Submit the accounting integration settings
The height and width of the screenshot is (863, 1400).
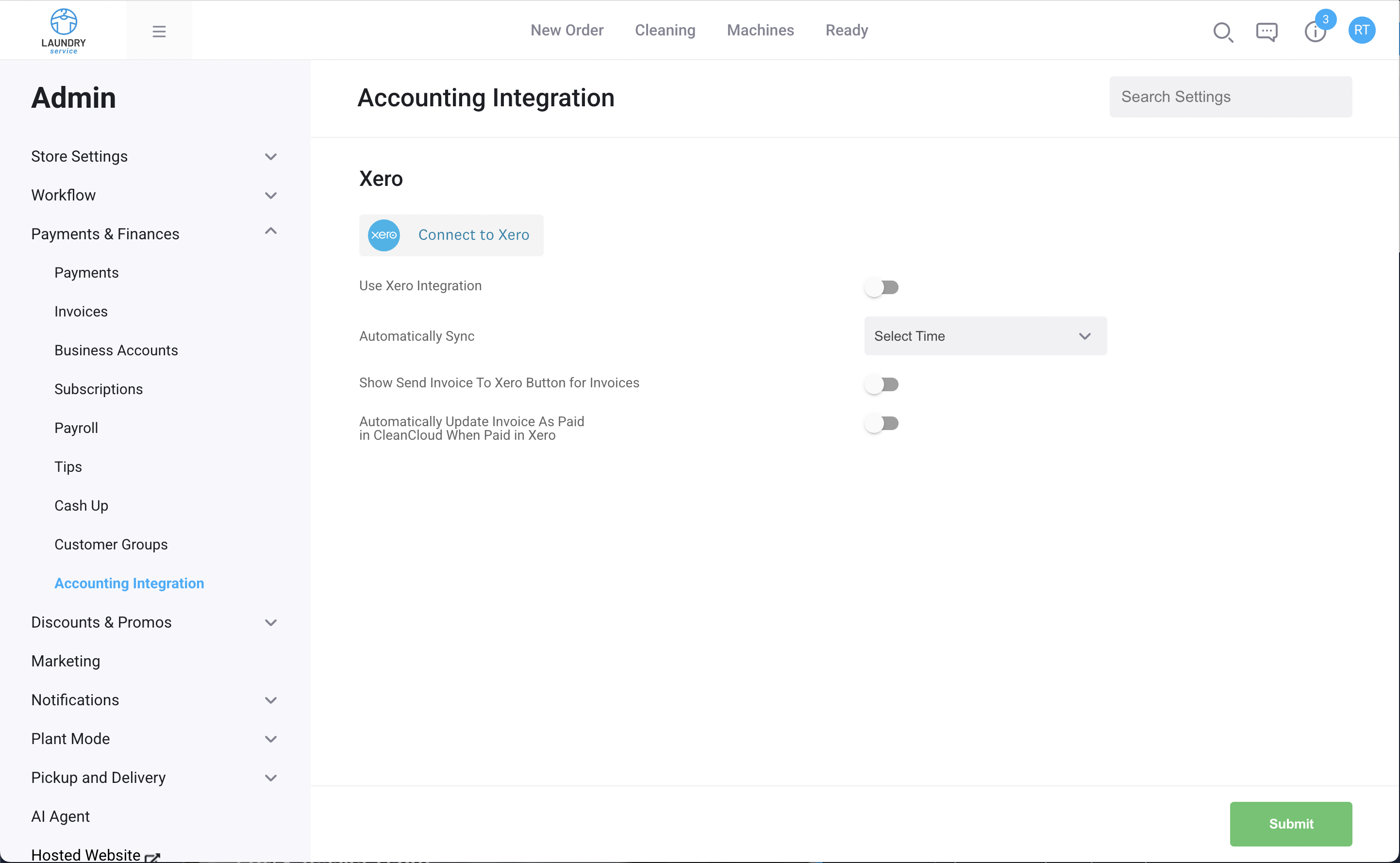[1290, 824]
